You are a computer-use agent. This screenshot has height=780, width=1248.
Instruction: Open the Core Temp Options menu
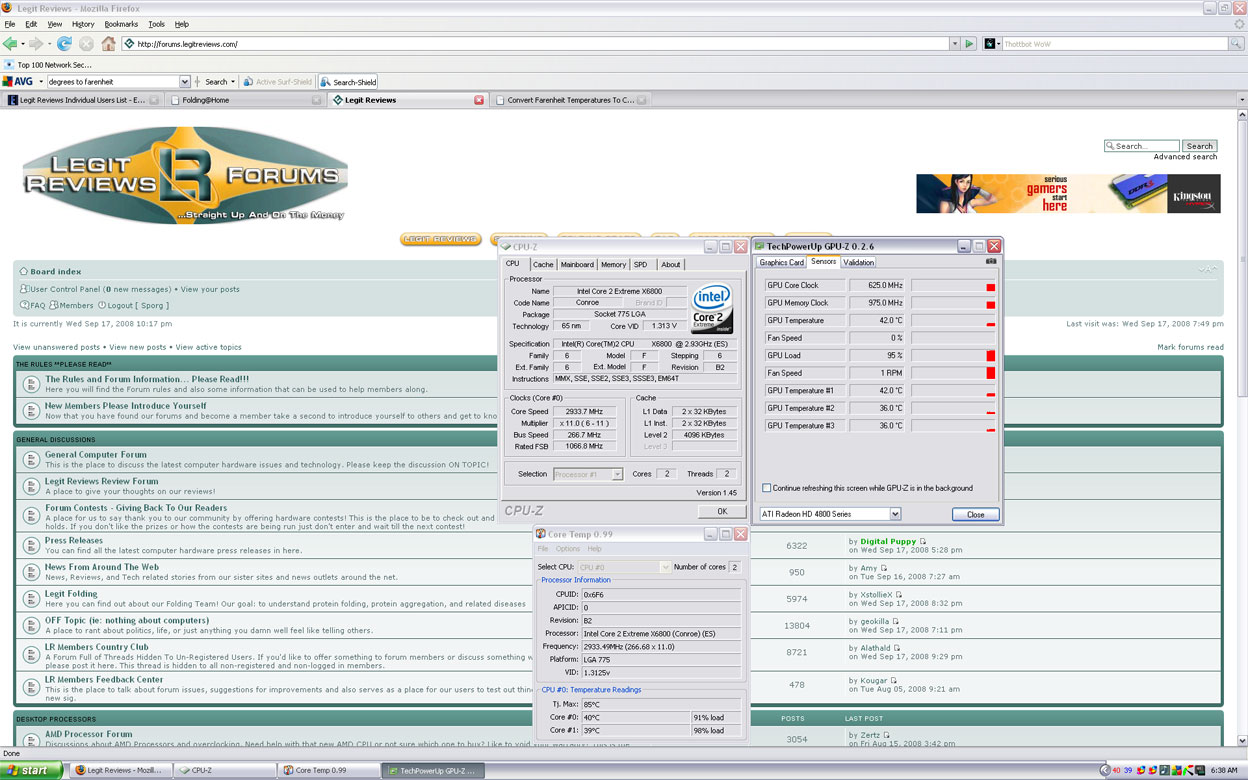568,549
